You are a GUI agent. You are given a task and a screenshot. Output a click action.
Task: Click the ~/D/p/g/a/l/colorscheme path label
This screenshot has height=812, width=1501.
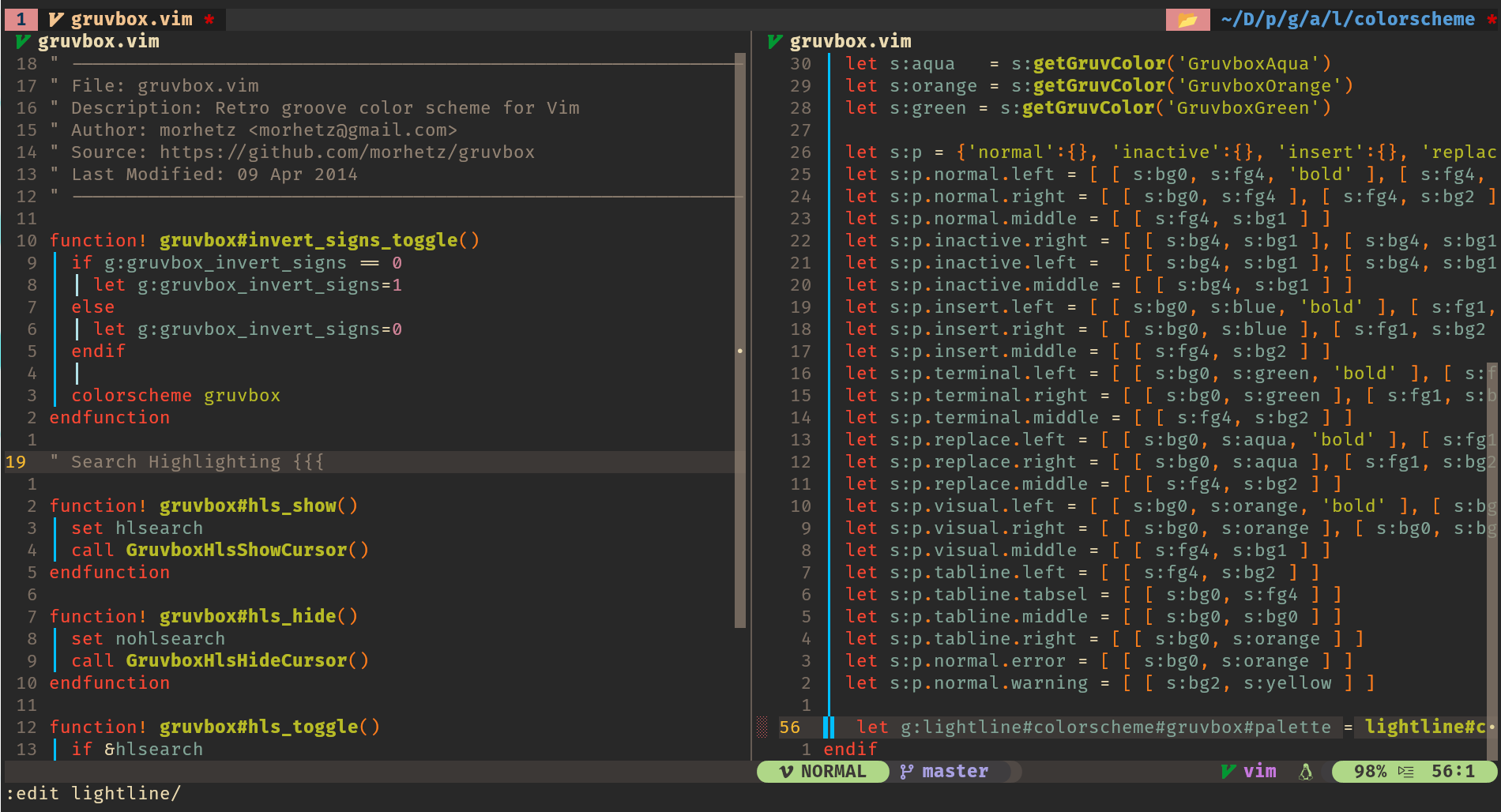point(1347,19)
